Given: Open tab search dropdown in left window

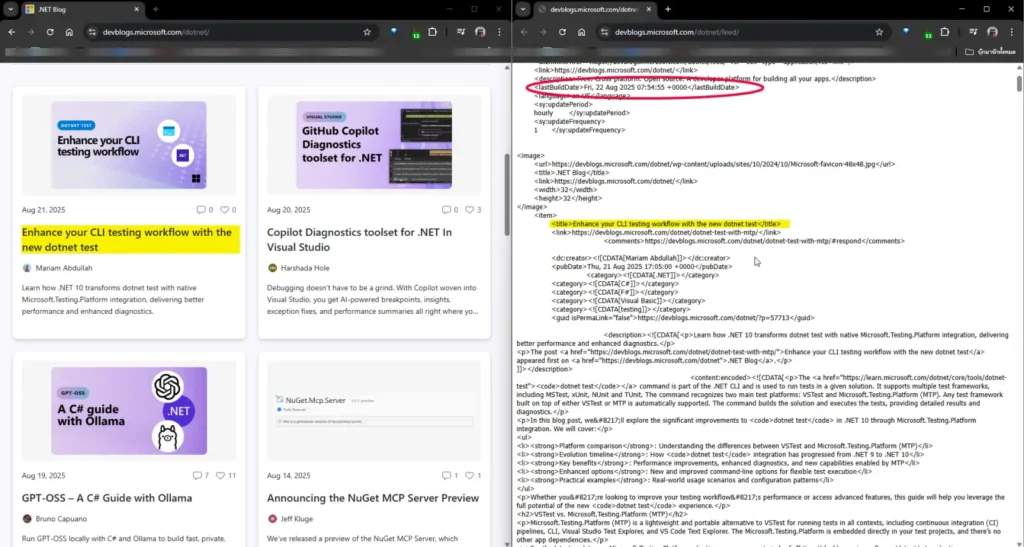Looking at the screenshot, I should pos(10,9).
